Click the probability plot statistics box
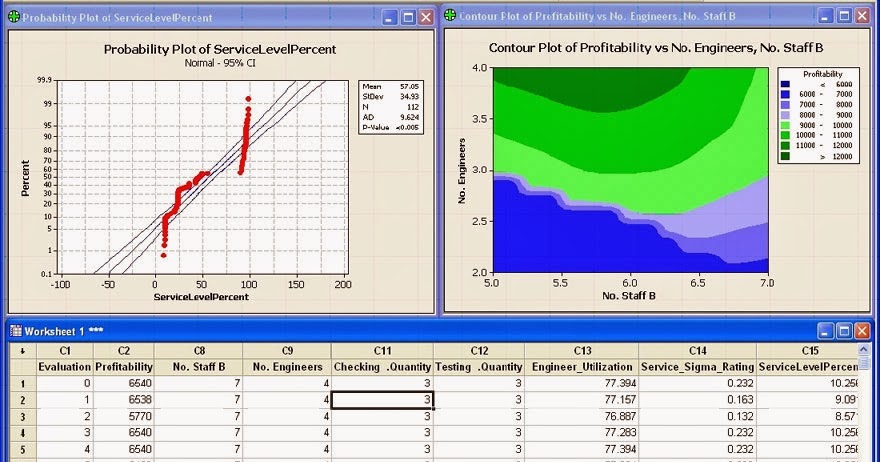 pos(391,107)
